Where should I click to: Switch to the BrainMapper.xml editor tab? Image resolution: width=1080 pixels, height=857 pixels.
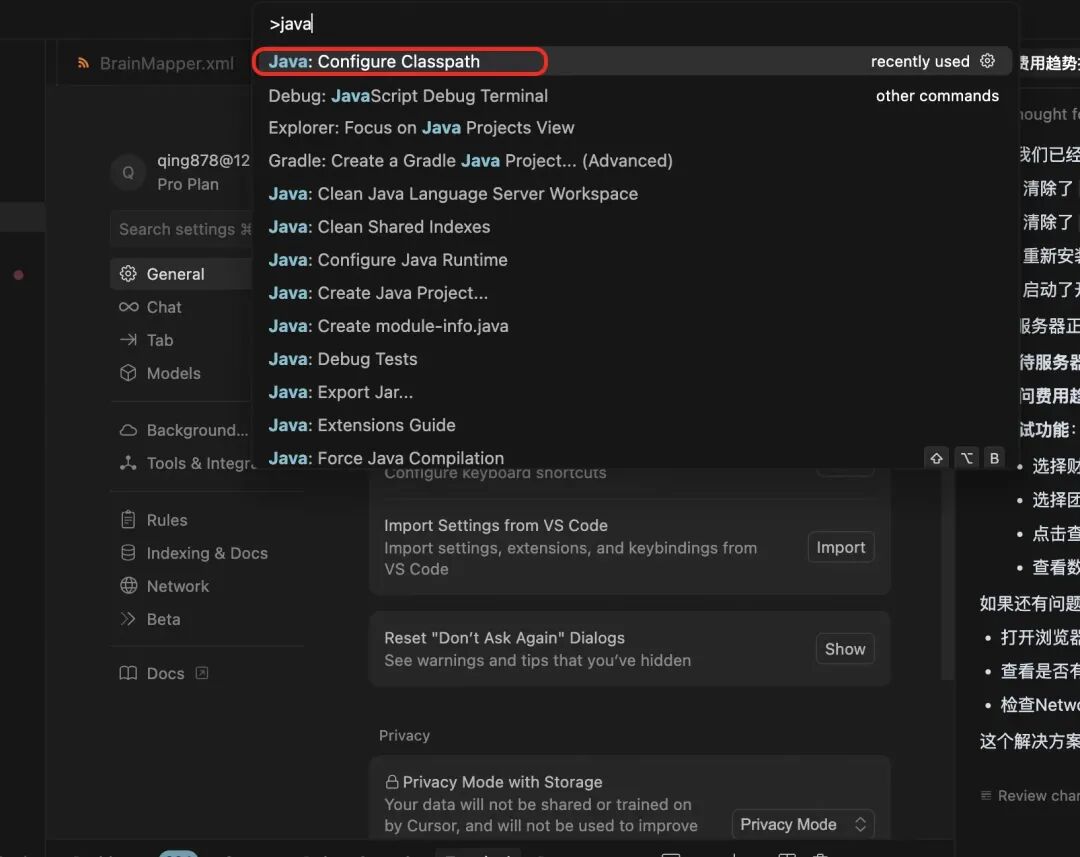pos(156,63)
